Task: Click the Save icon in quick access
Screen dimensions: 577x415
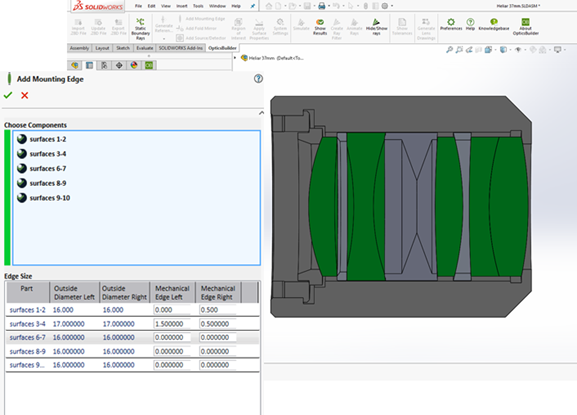Action: 307,6
